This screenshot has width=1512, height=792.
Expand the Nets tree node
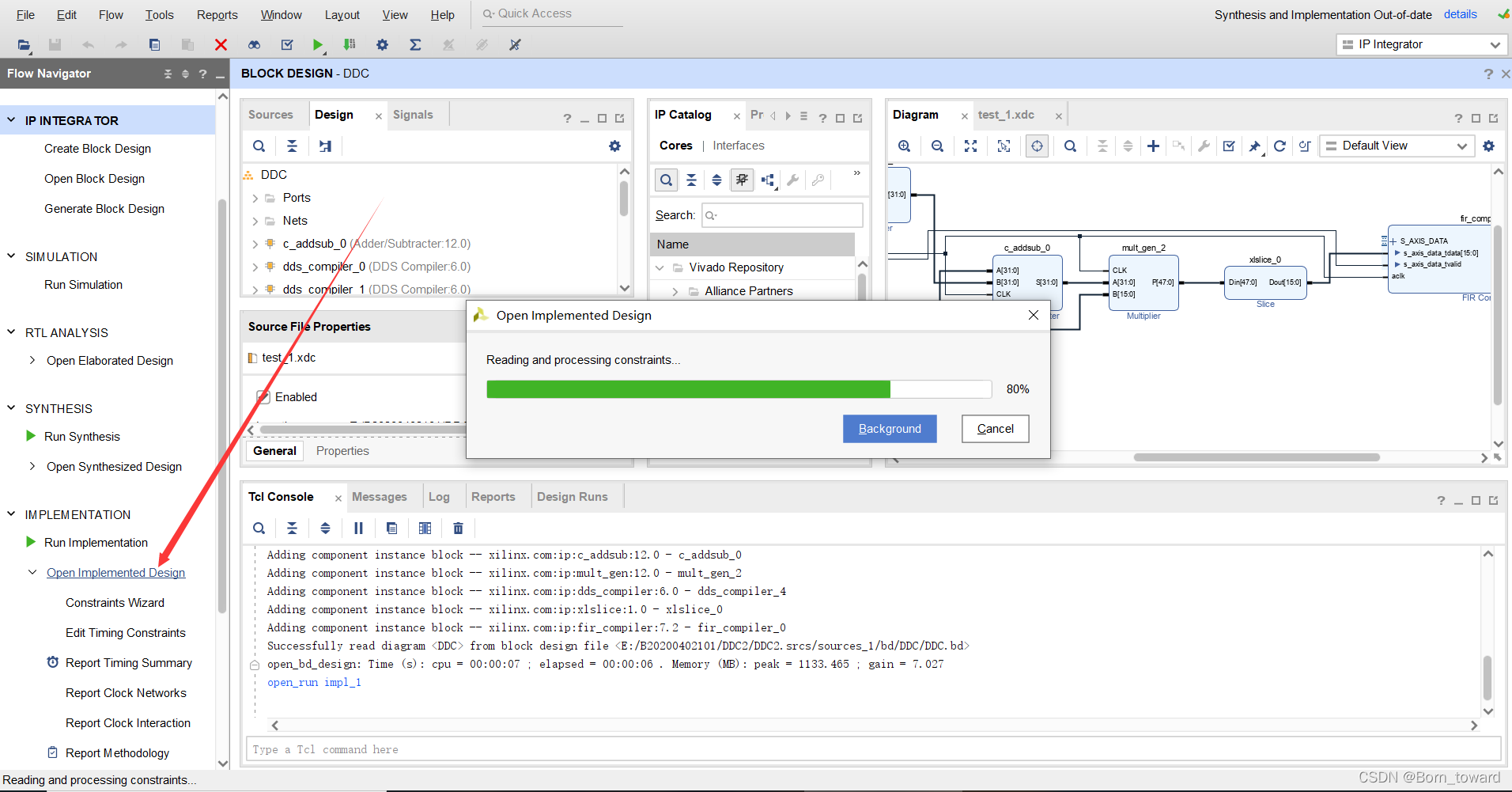(x=255, y=222)
